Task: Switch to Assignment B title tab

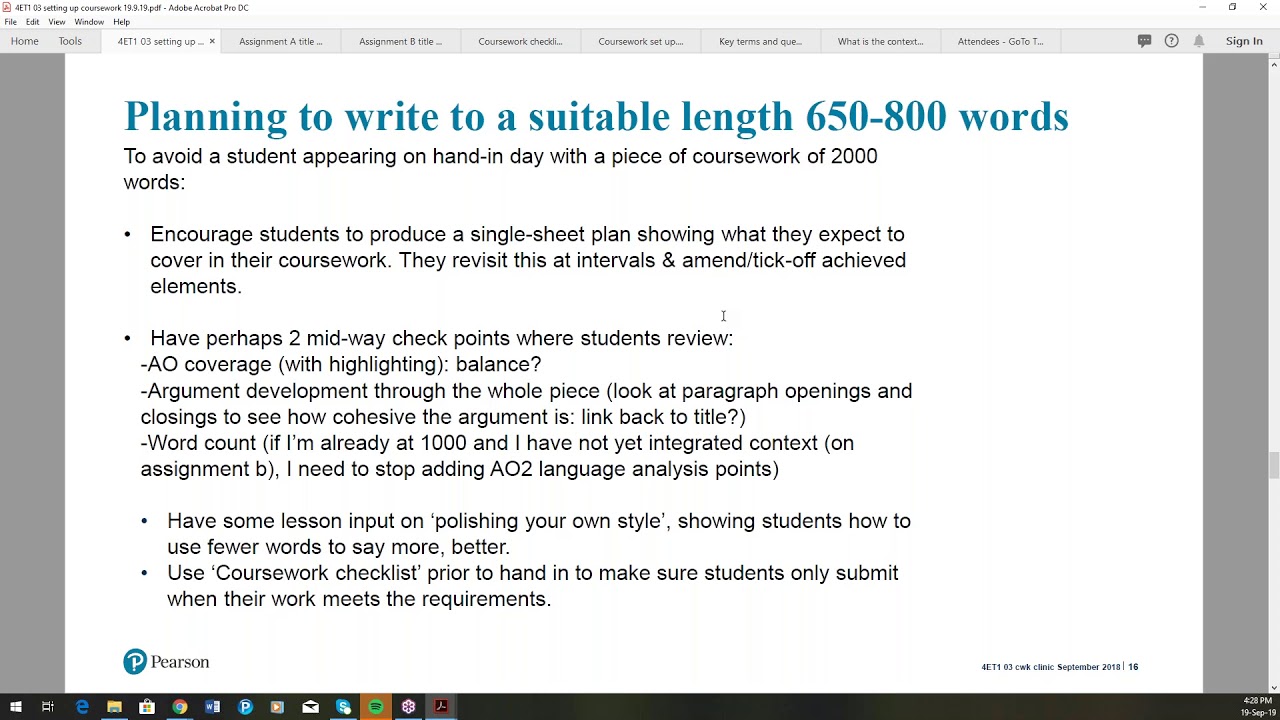Action: (400, 42)
